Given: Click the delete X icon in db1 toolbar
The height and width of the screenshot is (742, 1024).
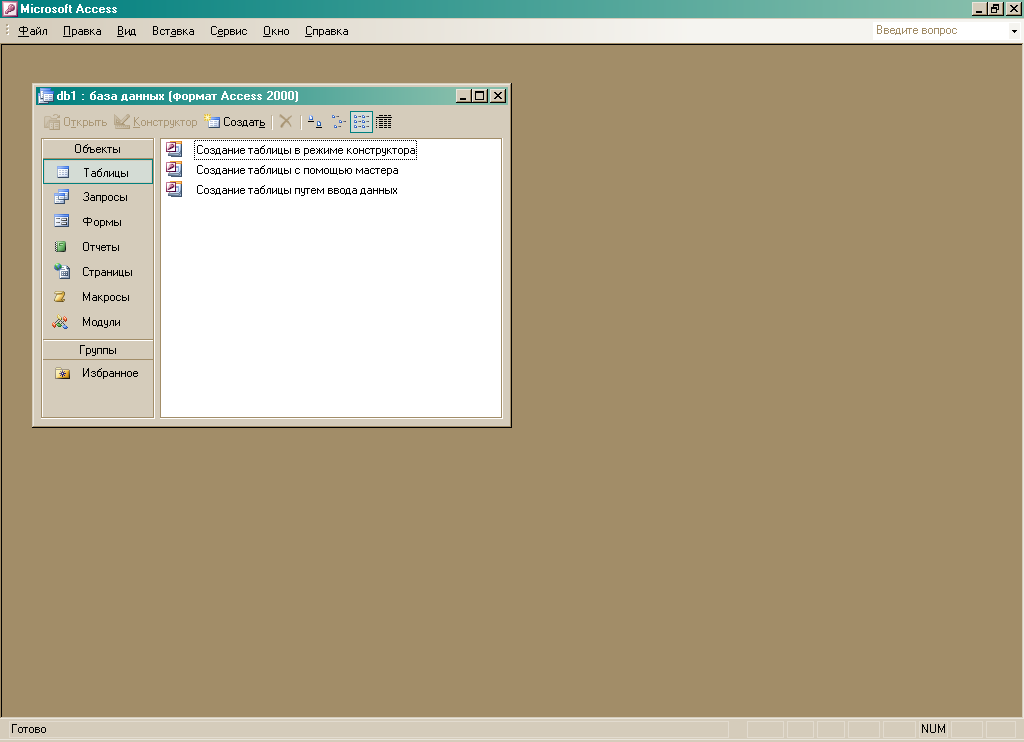Looking at the screenshot, I should coord(285,121).
